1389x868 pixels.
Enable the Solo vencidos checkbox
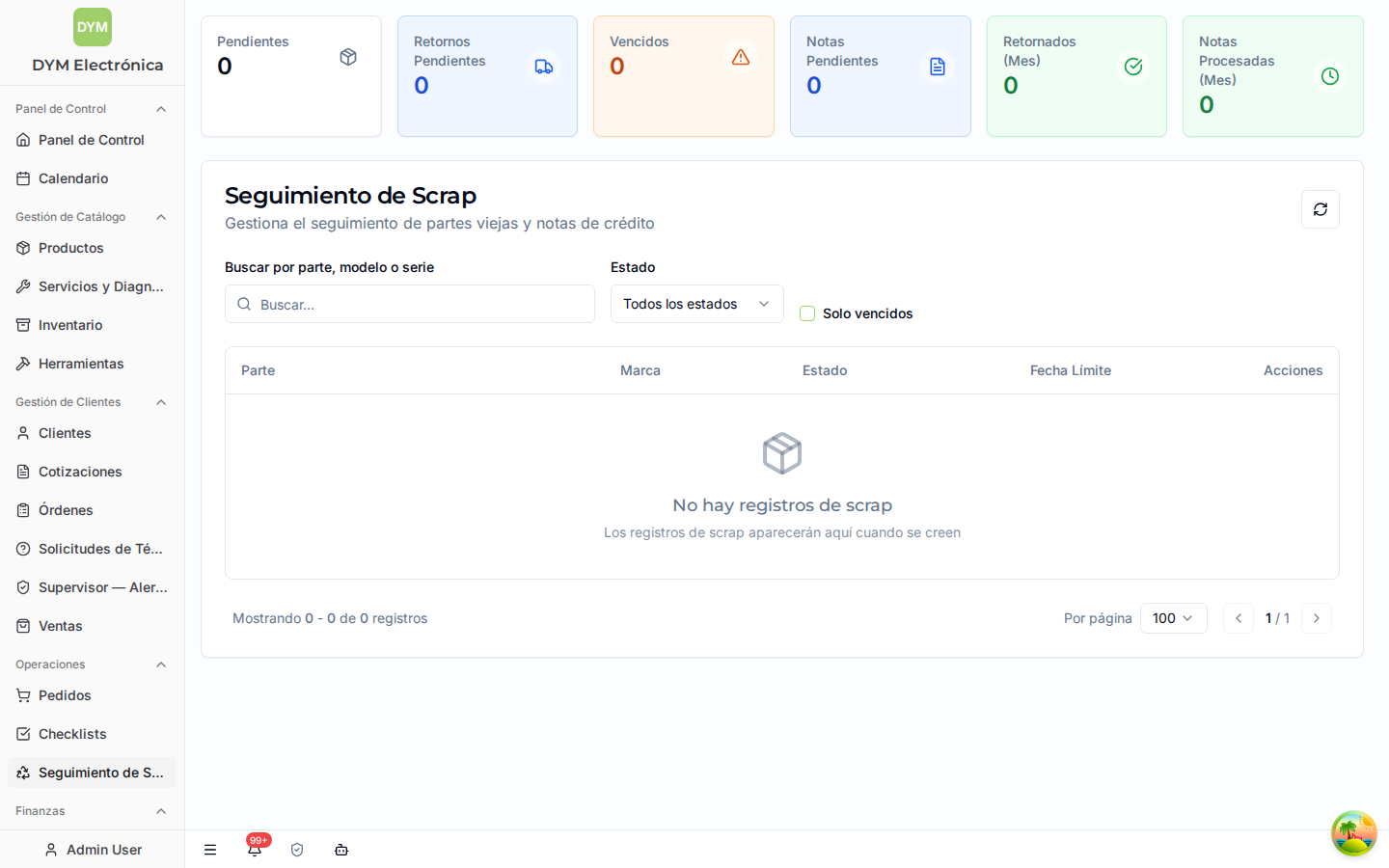tap(807, 313)
